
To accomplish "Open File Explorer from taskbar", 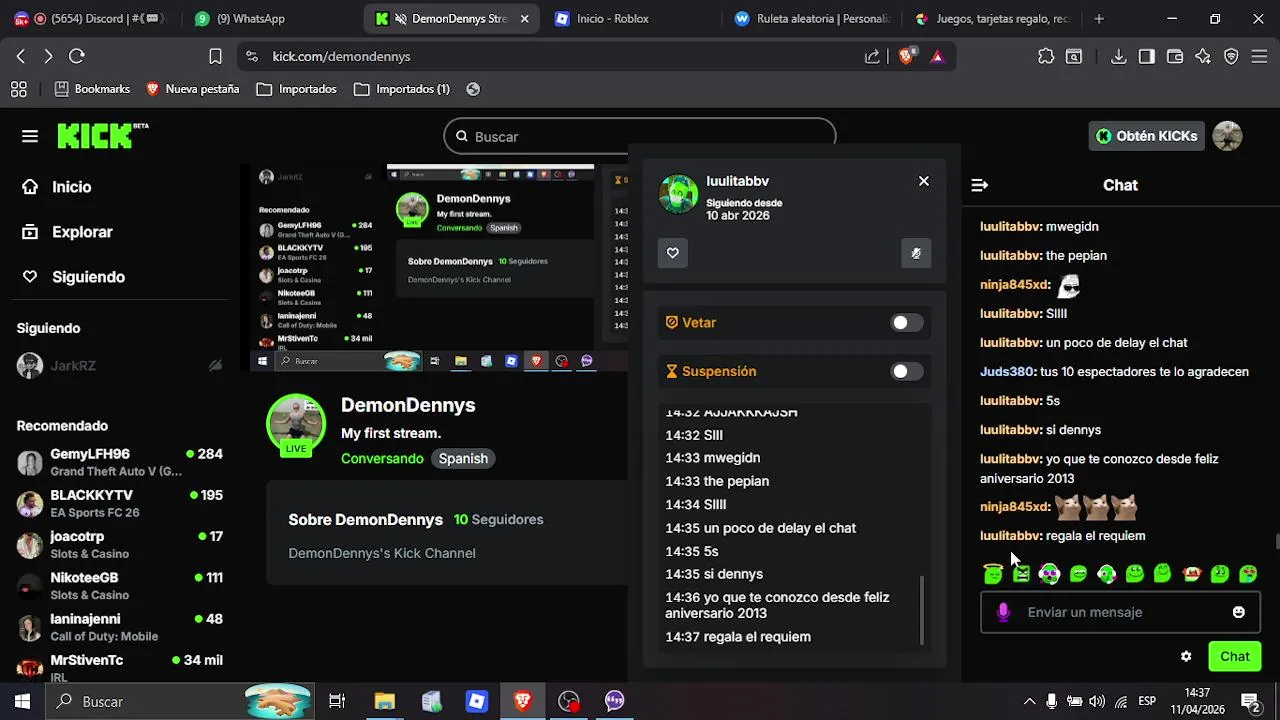I will pyautogui.click(x=385, y=702).
